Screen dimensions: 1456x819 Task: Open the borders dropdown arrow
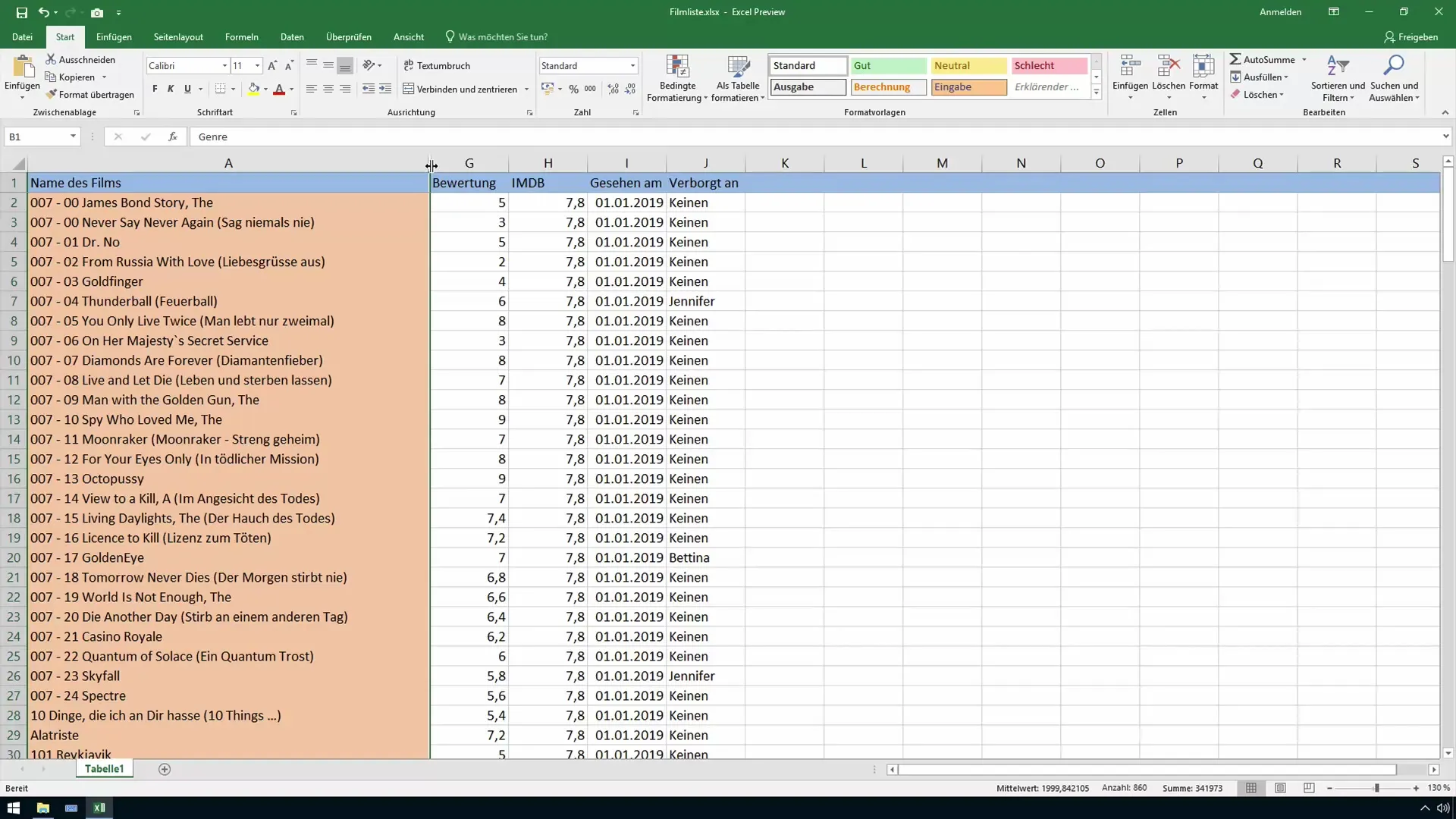[233, 89]
